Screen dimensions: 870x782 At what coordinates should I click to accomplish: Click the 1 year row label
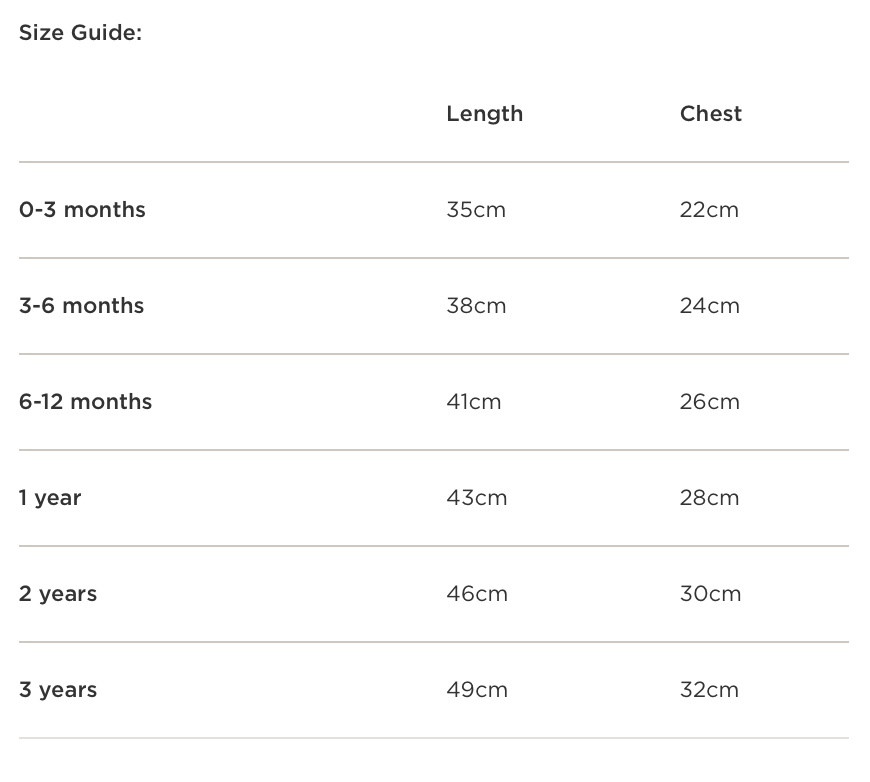[x=50, y=498]
